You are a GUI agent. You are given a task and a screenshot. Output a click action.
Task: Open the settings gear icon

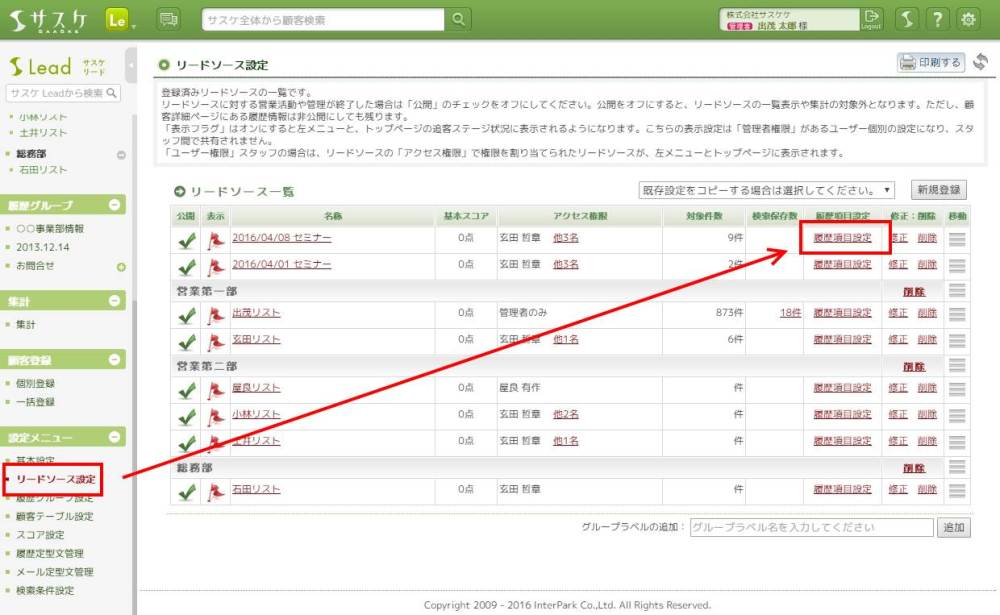tap(968, 19)
